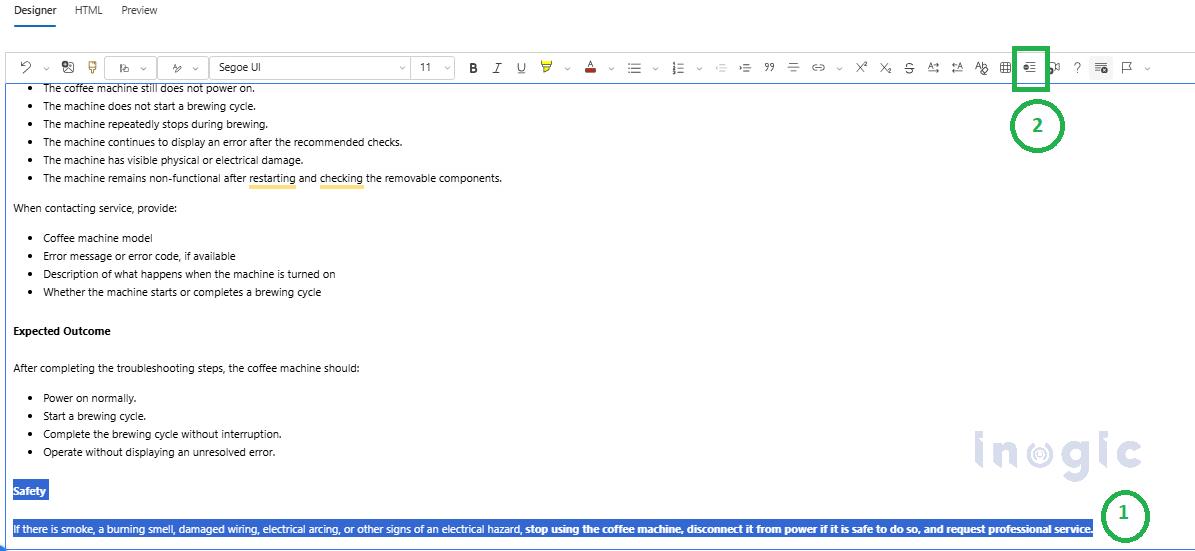
Task: Expand the font color options arrow
Action: coord(610,68)
